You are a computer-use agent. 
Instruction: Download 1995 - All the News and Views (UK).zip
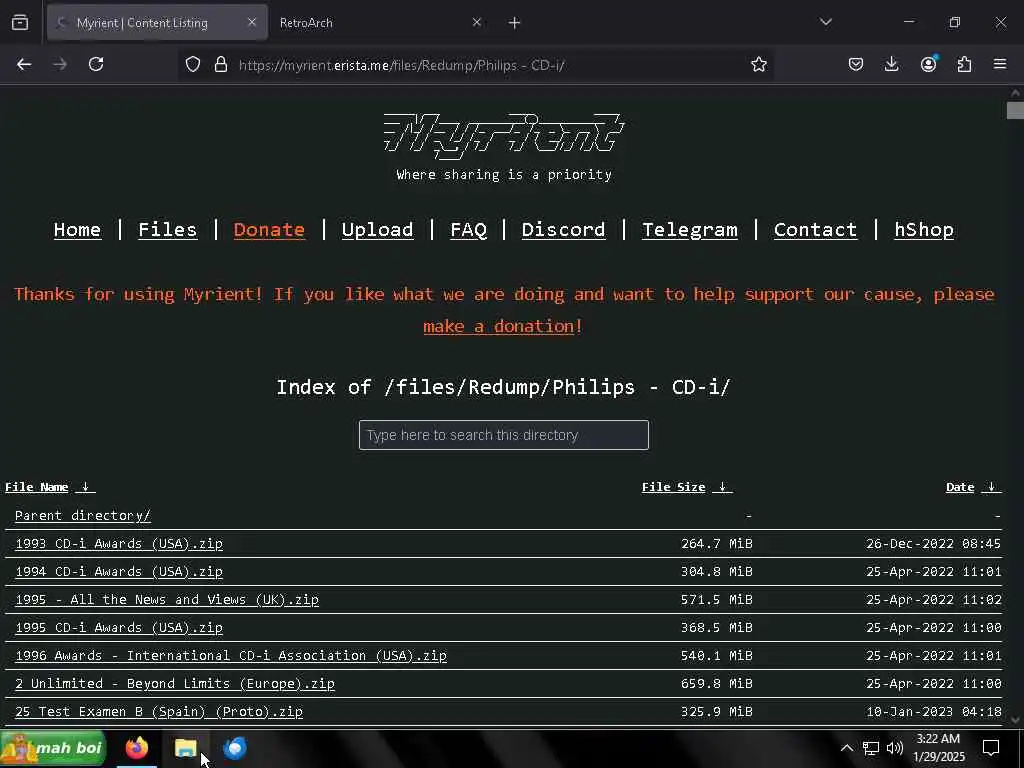pyautogui.click(x=167, y=600)
